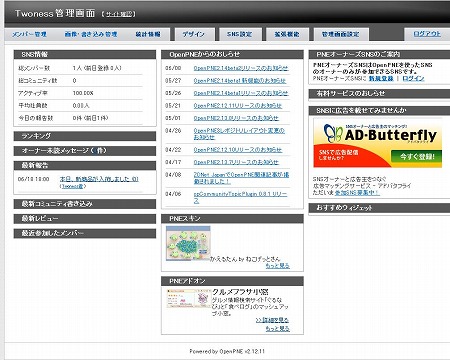Open the 05/27 OpenPNE2.14beta1 notice
The width and height of the screenshot is (450, 360).
(240, 81)
